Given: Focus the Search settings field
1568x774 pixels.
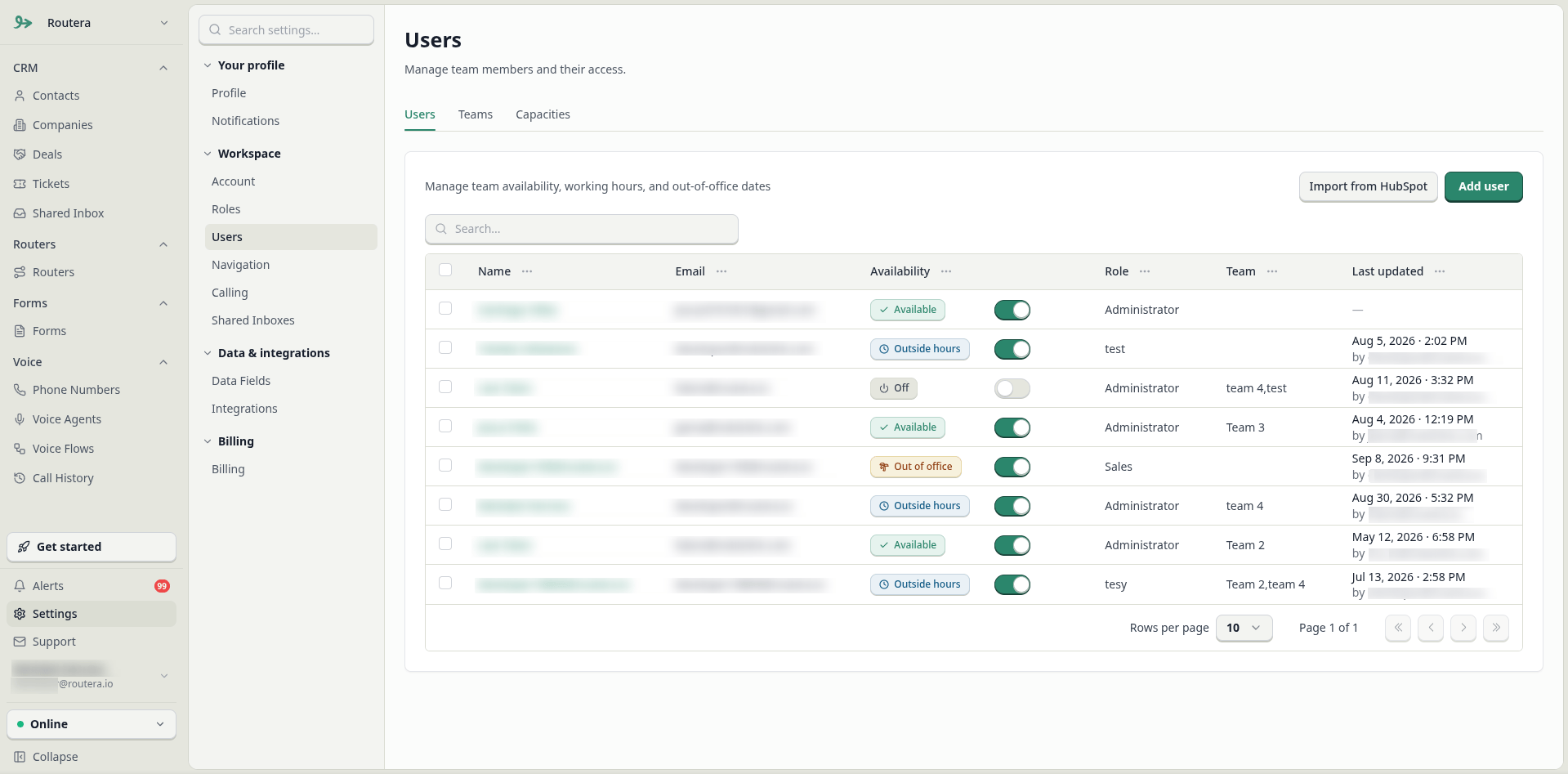Looking at the screenshot, I should coord(286,30).
